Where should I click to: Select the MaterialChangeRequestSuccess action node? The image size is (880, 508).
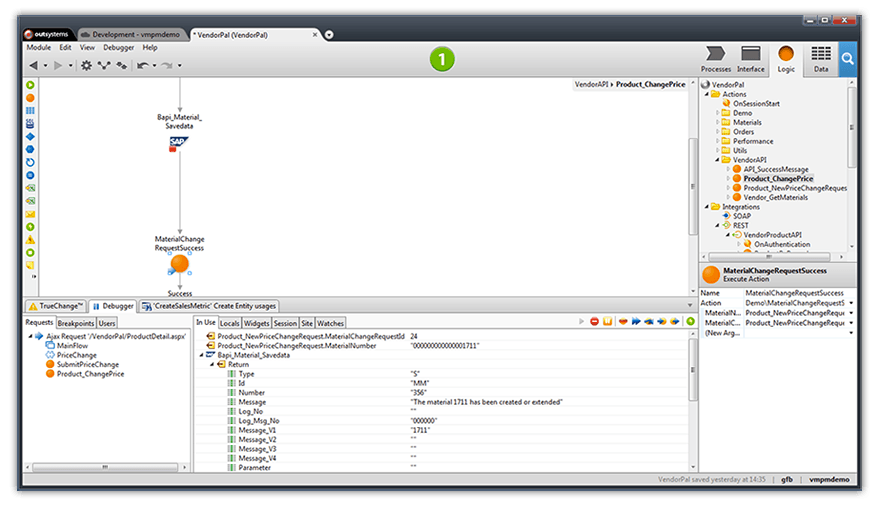click(180, 263)
